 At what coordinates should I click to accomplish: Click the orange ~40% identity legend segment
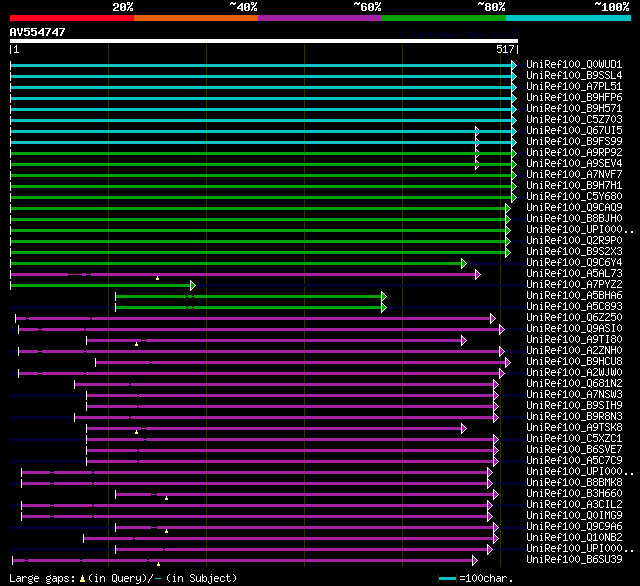click(196, 18)
